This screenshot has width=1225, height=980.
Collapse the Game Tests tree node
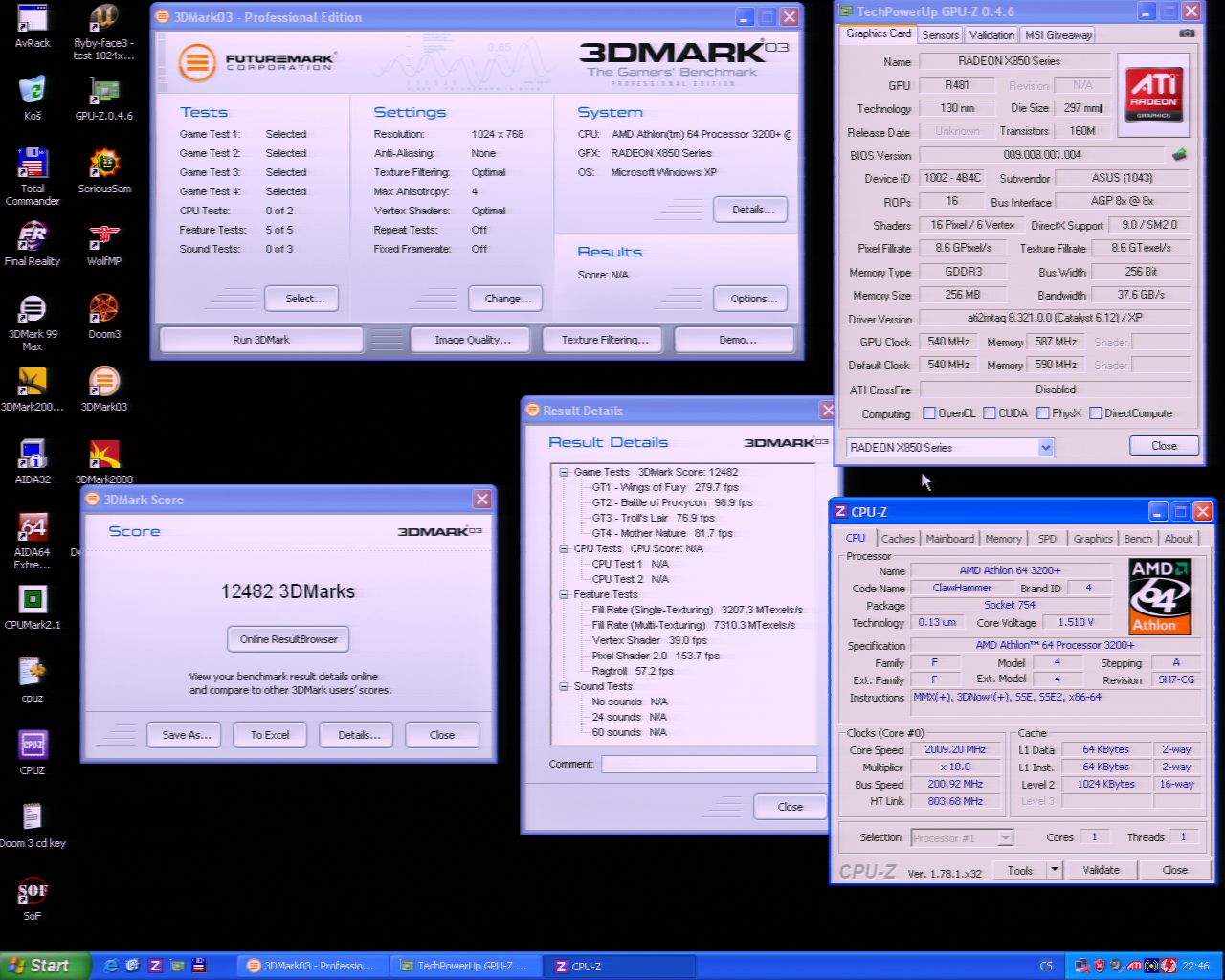tap(564, 472)
